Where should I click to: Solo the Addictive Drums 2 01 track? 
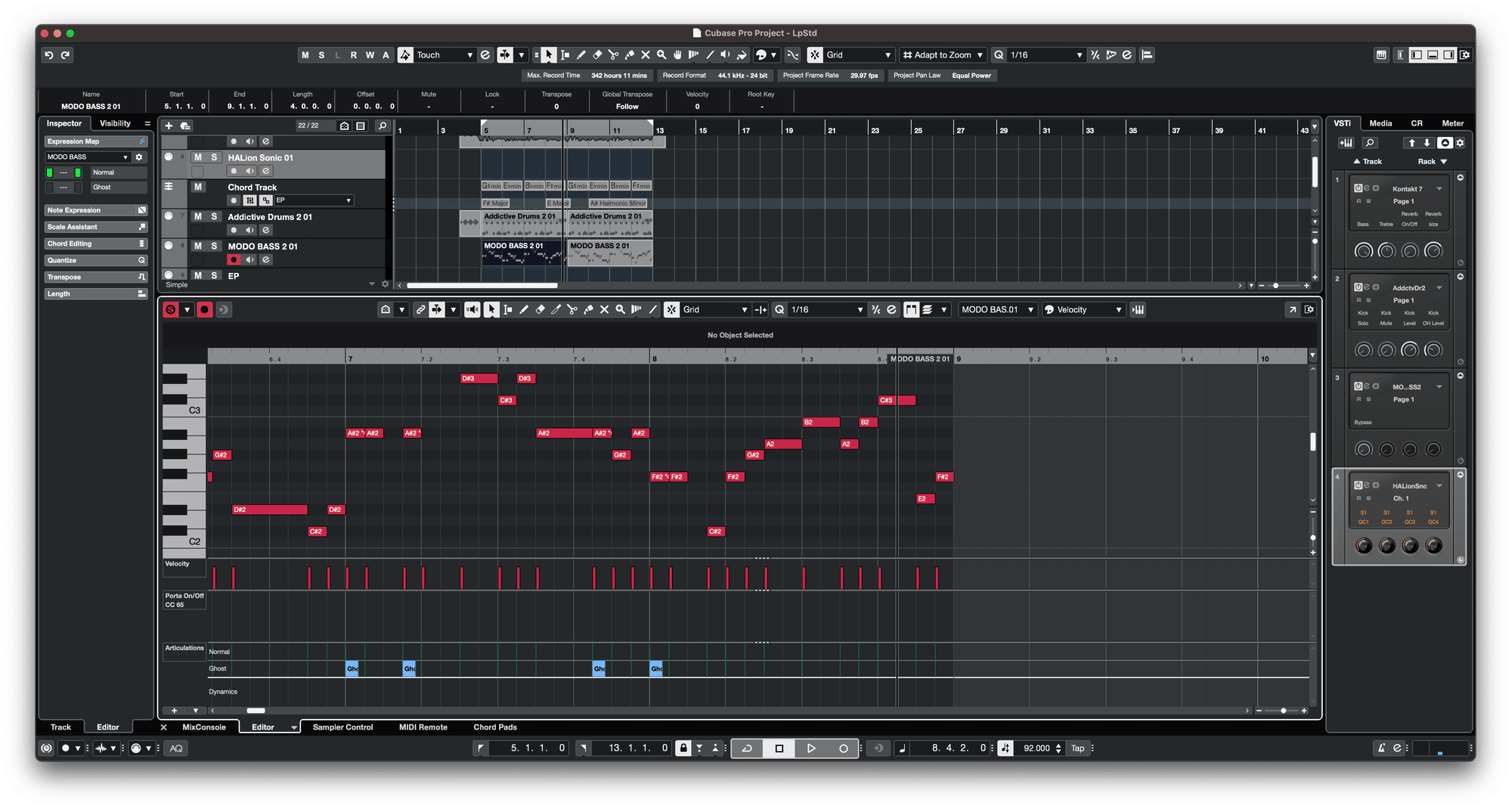click(215, 217)
